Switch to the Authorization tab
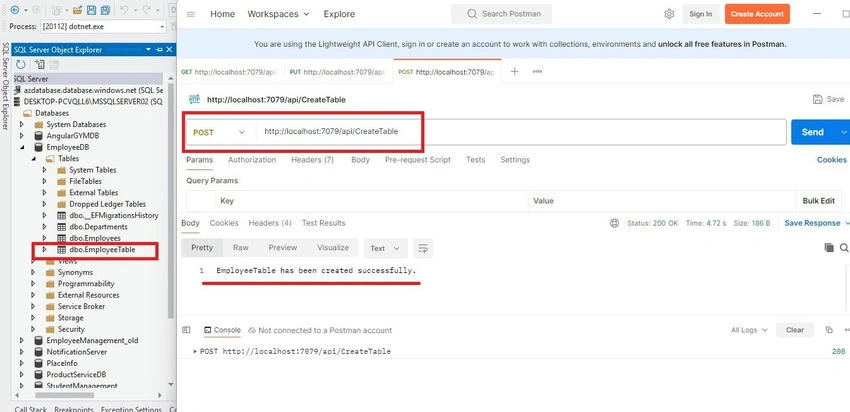The height and width of the screenshot is (412, 850). pyautogui.click(x=252, y=160)
